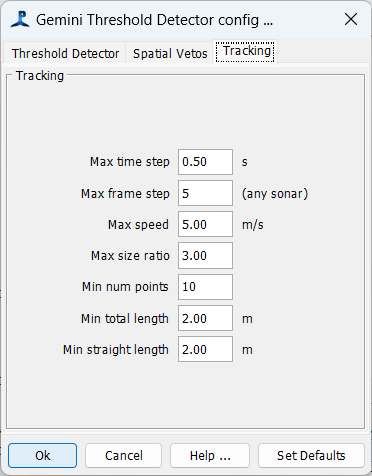Select the Tracking tab
The width and height of the screenshot is (372, 476).
click(247, 51)
